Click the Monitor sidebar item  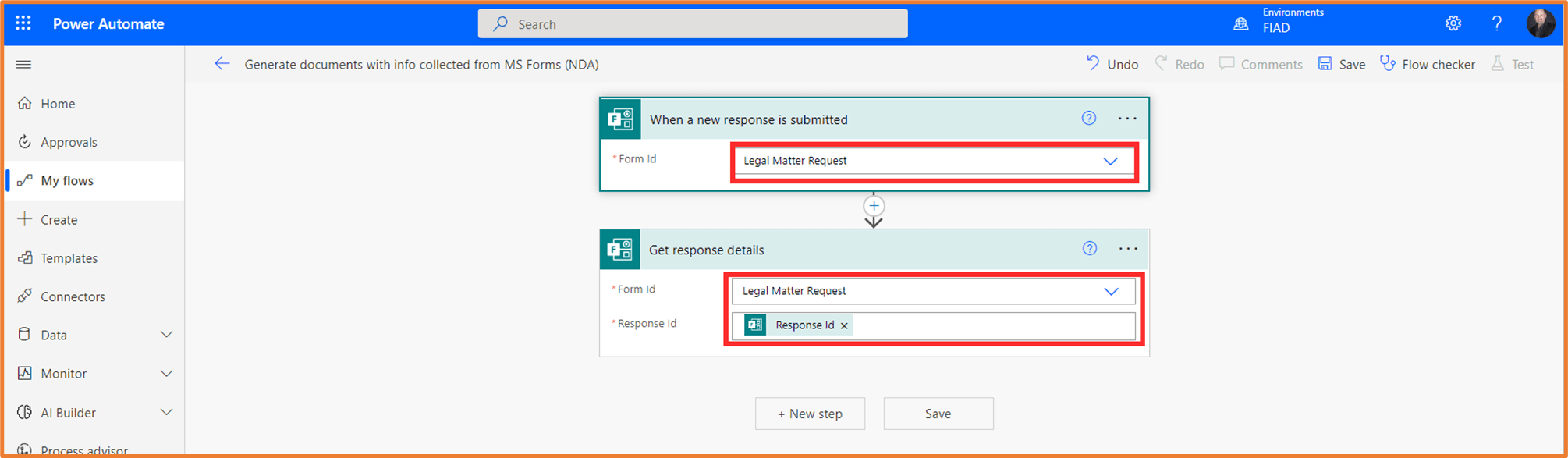click(x=94, y=373)
